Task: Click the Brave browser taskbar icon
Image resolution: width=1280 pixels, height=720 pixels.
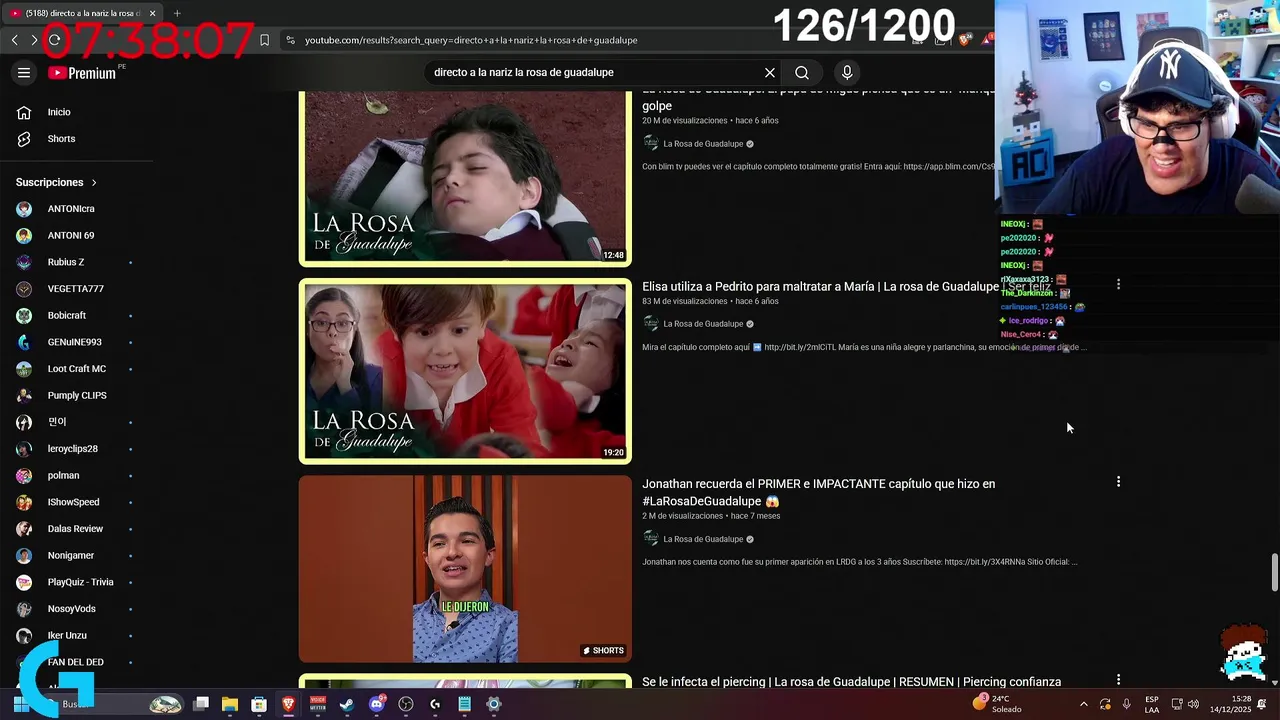Action: (288, 704)
